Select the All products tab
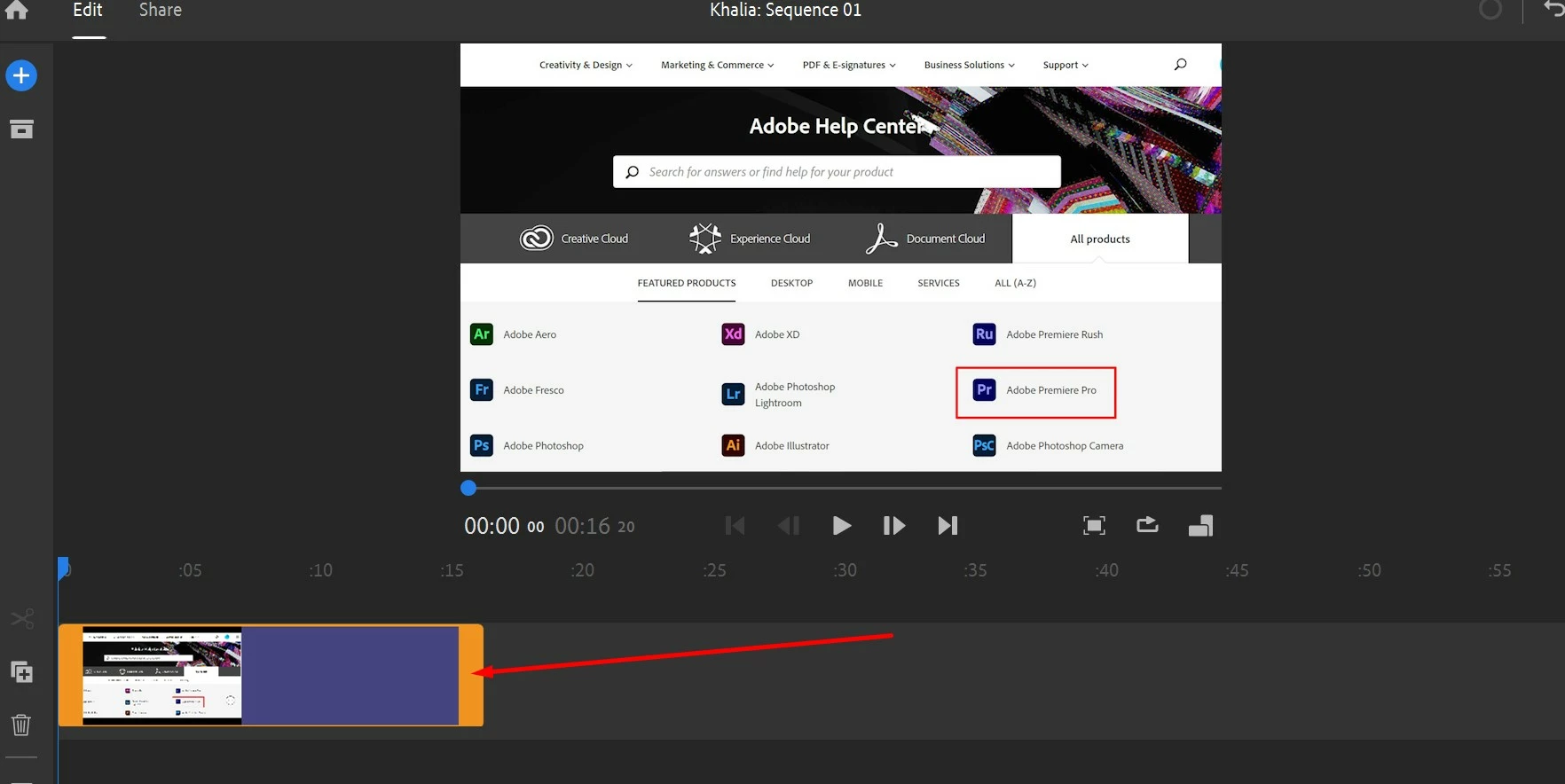The height and width of the screenshot is (784, 1565). pyautogui.click(x=1100, y=239)
